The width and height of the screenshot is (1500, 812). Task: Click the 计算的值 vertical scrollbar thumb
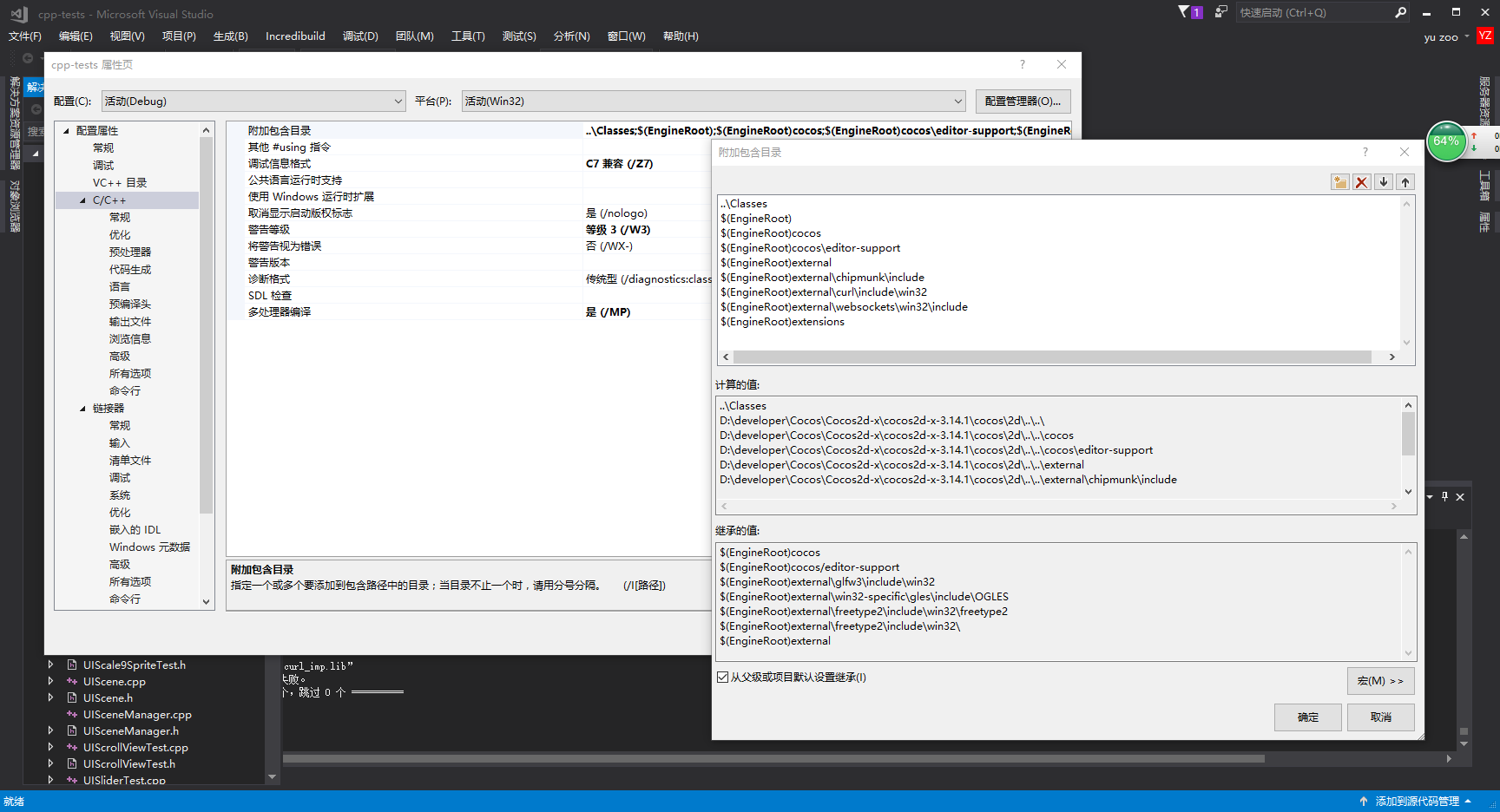click(1408, 434)
